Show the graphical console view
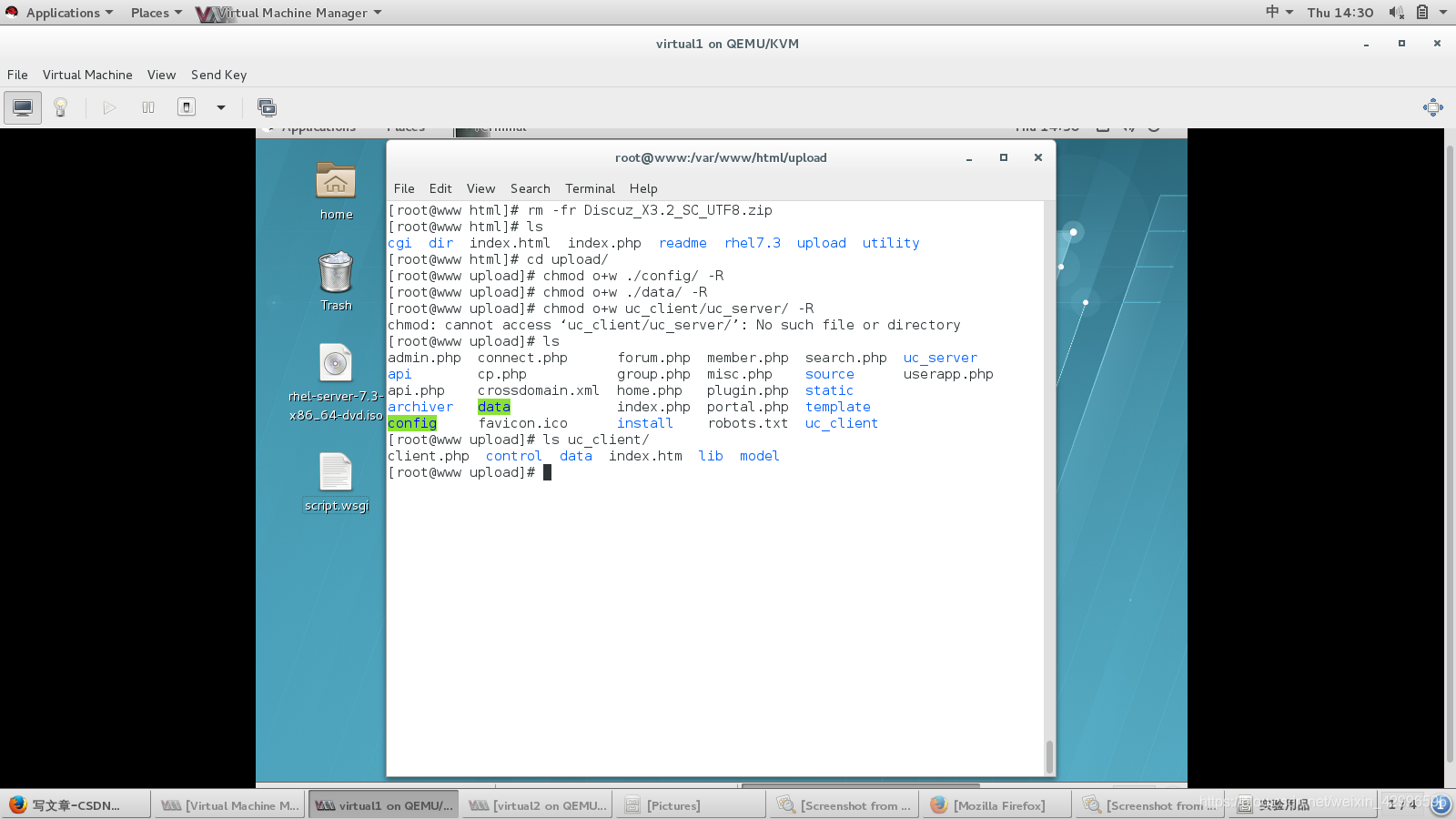 point(23,107)
